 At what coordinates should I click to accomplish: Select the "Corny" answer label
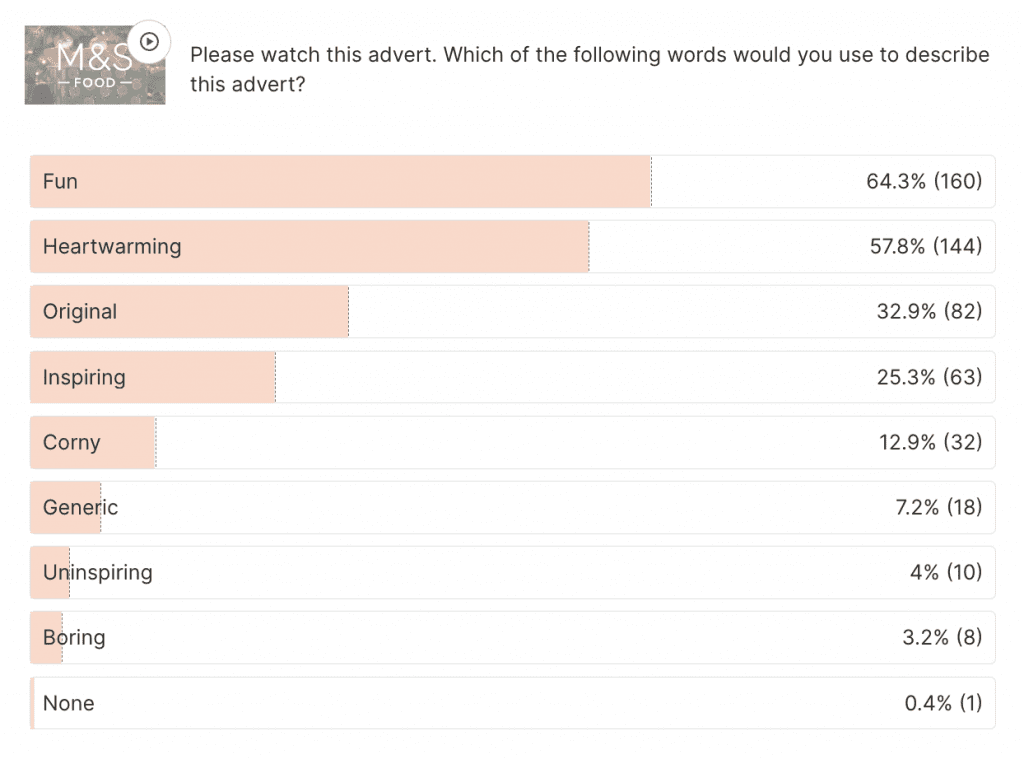[72, 442]
